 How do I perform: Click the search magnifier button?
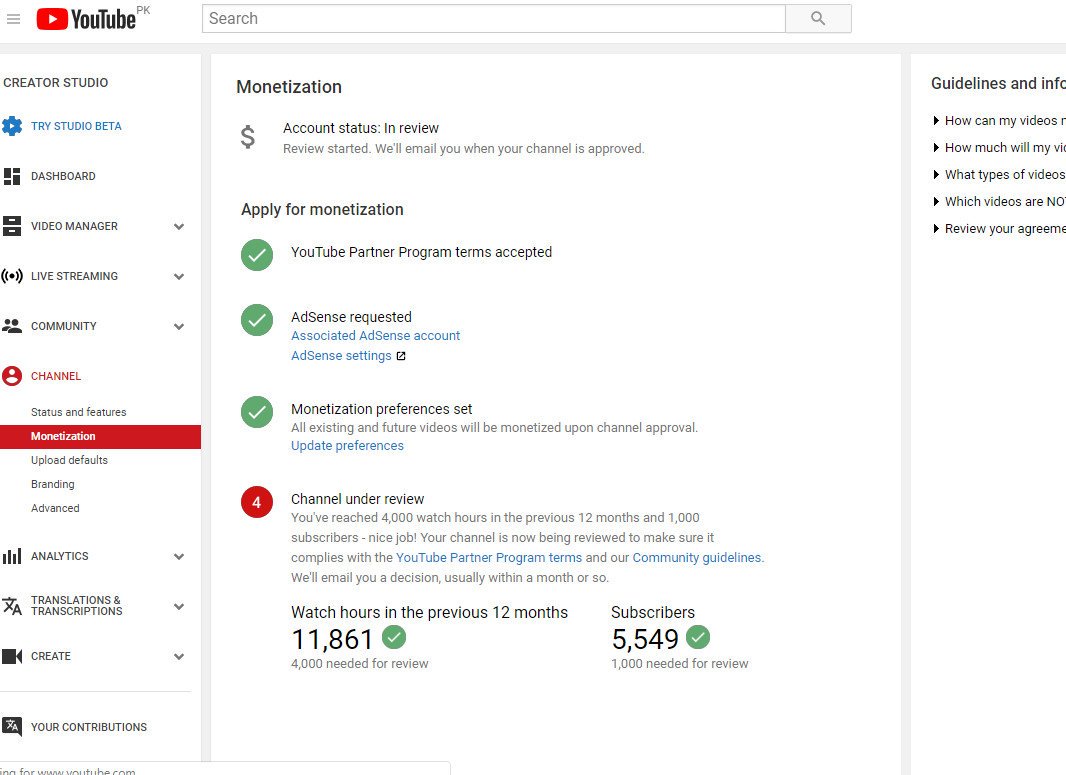click(x=818, y=18)
